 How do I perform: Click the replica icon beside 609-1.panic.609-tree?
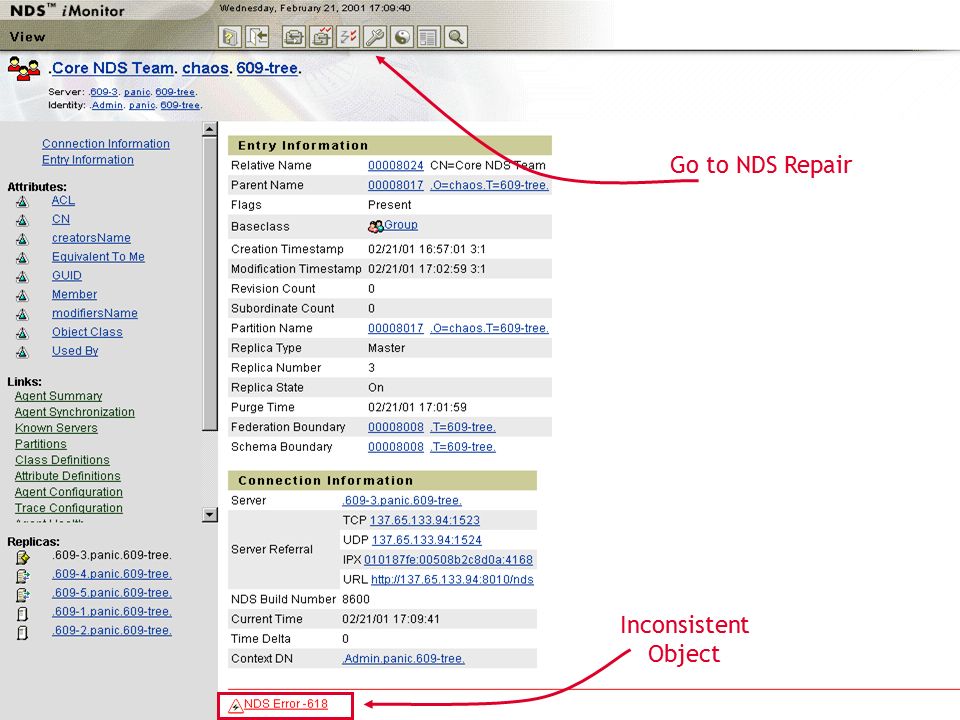(23, 613)
